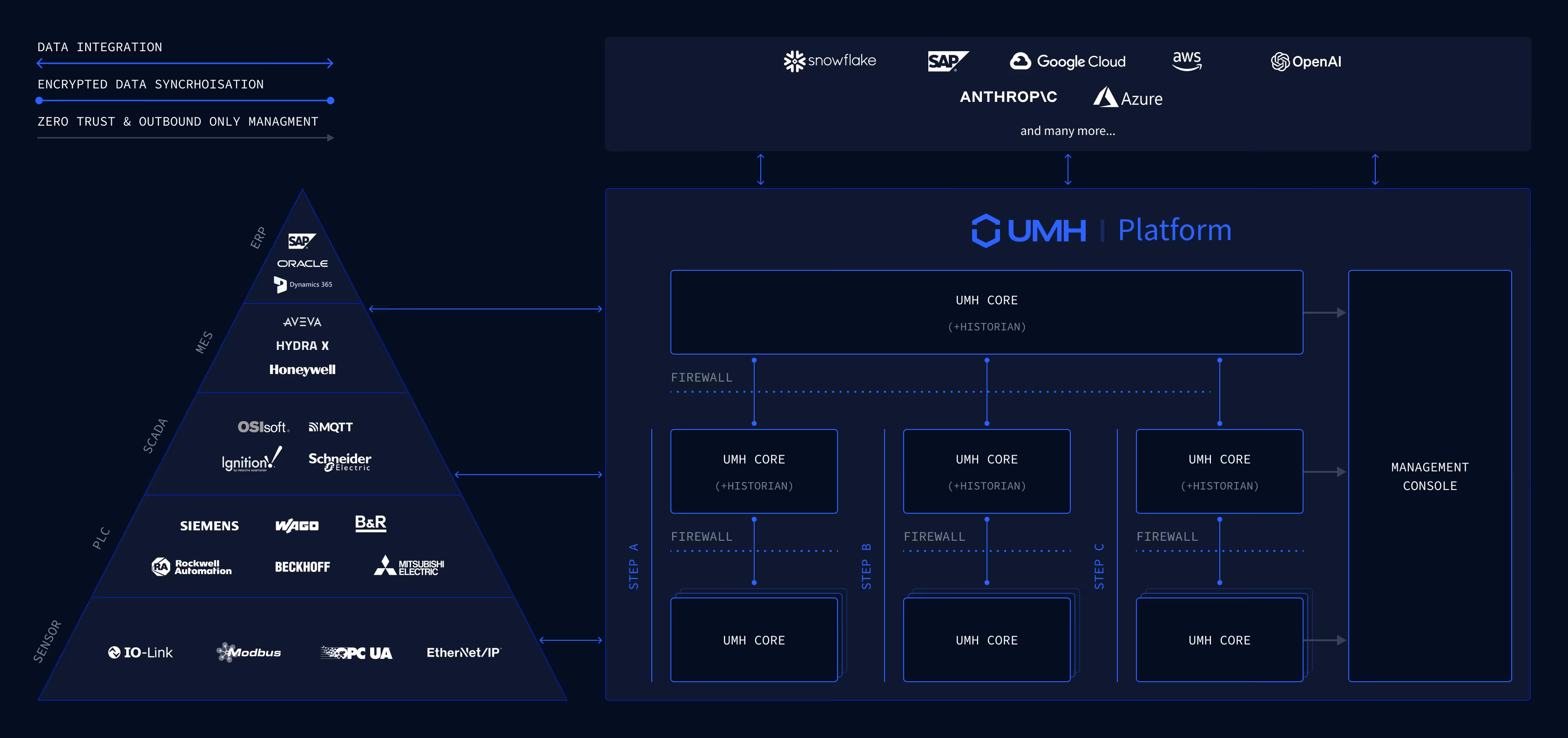Click the Step A label

point(633,566)
